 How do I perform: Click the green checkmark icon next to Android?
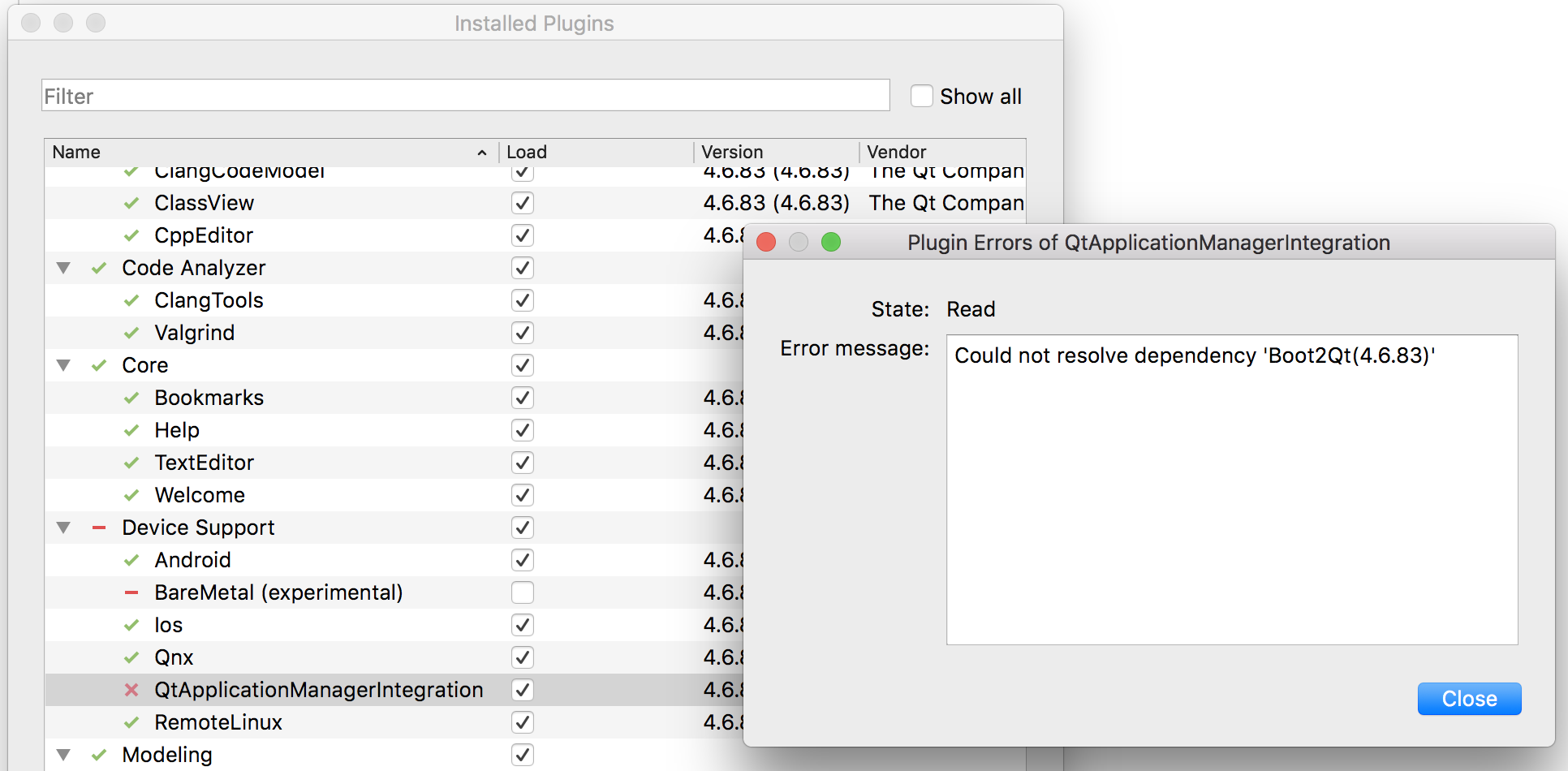[131, 560]
